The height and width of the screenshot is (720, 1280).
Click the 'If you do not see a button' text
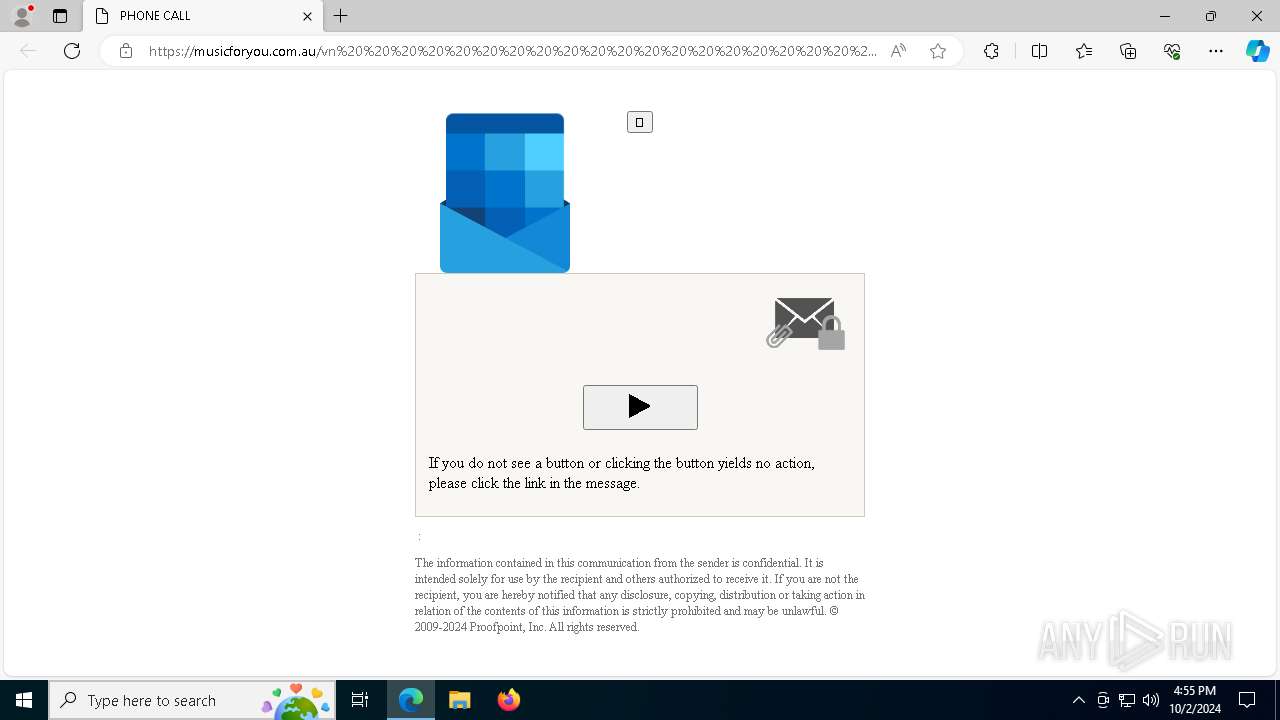point(621,473)
